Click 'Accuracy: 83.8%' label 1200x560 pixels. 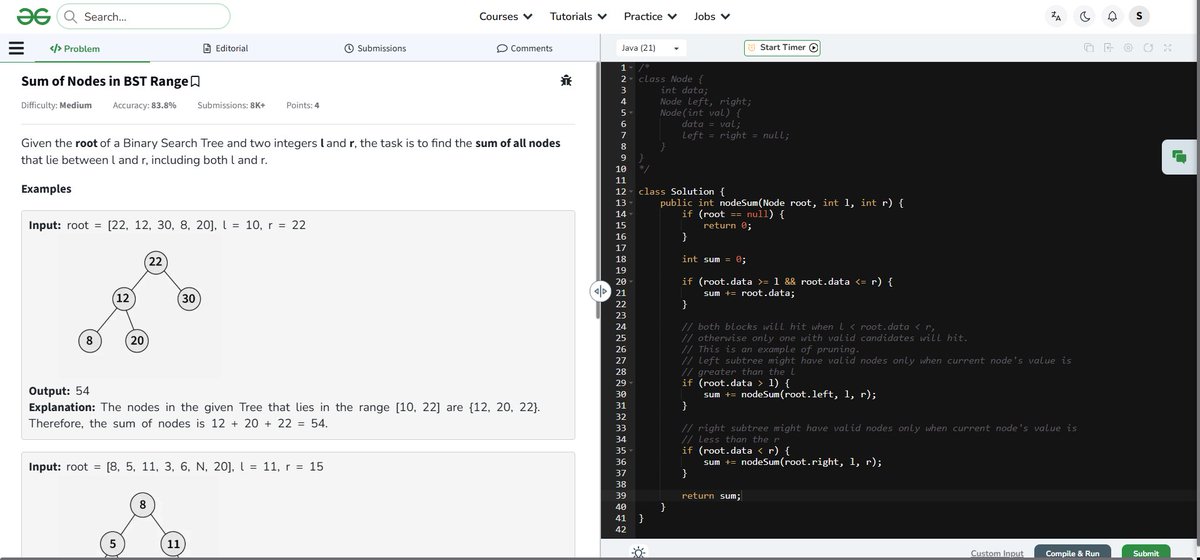pos(145,105)
